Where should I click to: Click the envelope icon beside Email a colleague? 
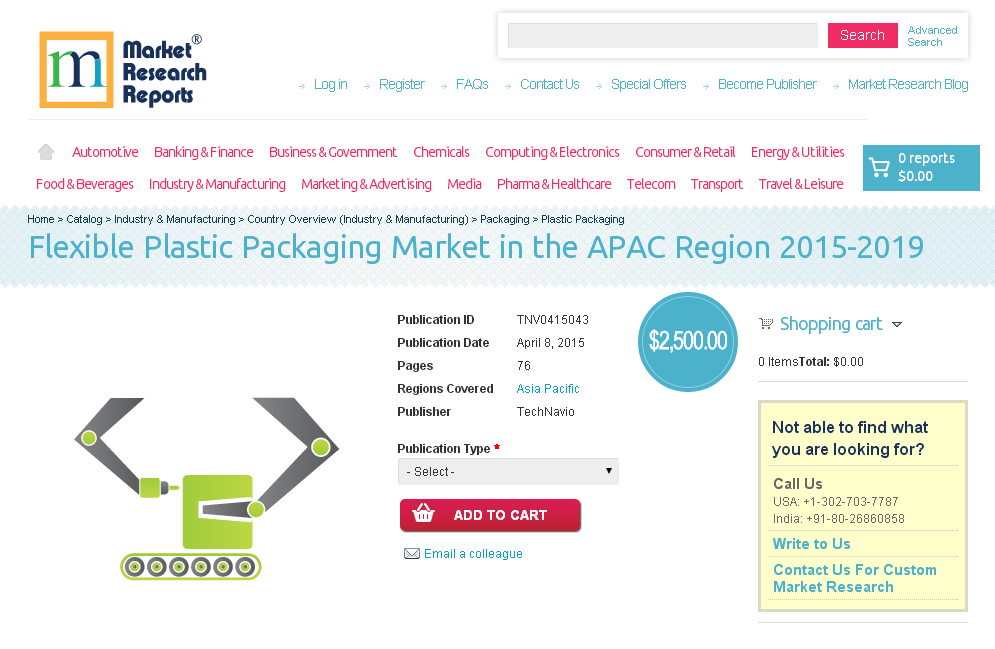point(412,553)
